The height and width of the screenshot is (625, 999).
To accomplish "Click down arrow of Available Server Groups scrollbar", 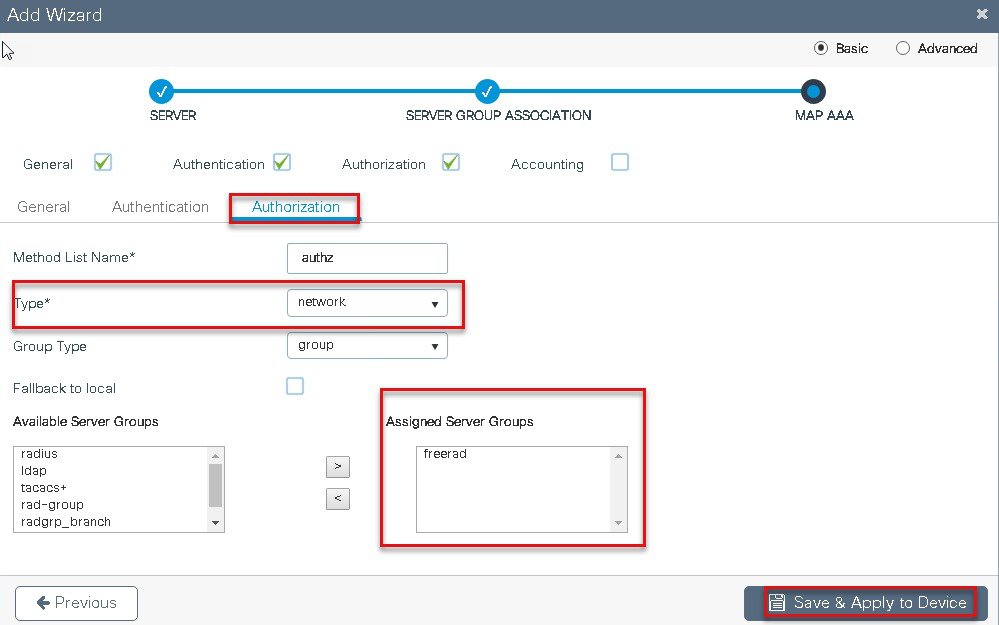I will coord(215,523).
